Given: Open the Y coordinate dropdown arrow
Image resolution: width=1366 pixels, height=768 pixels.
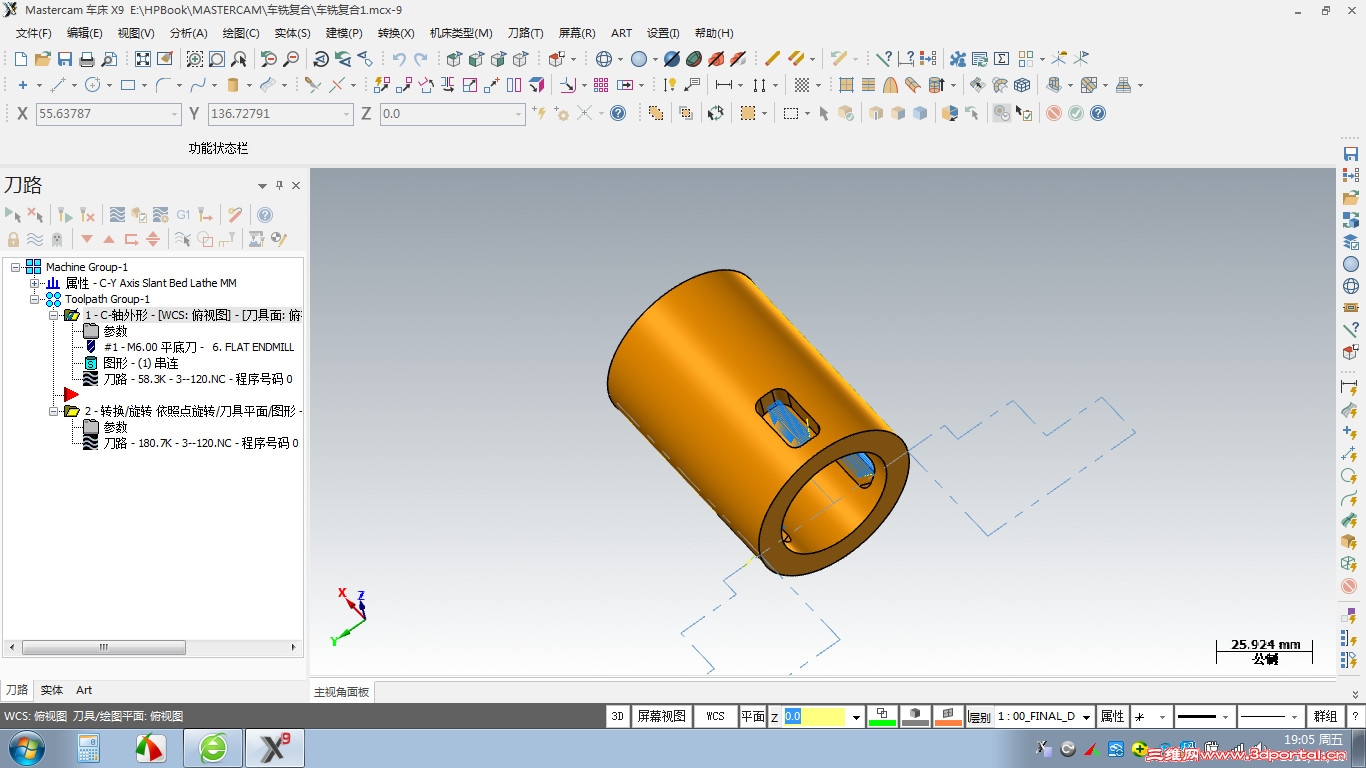Looking at the screenshot, I should (346, 114).
